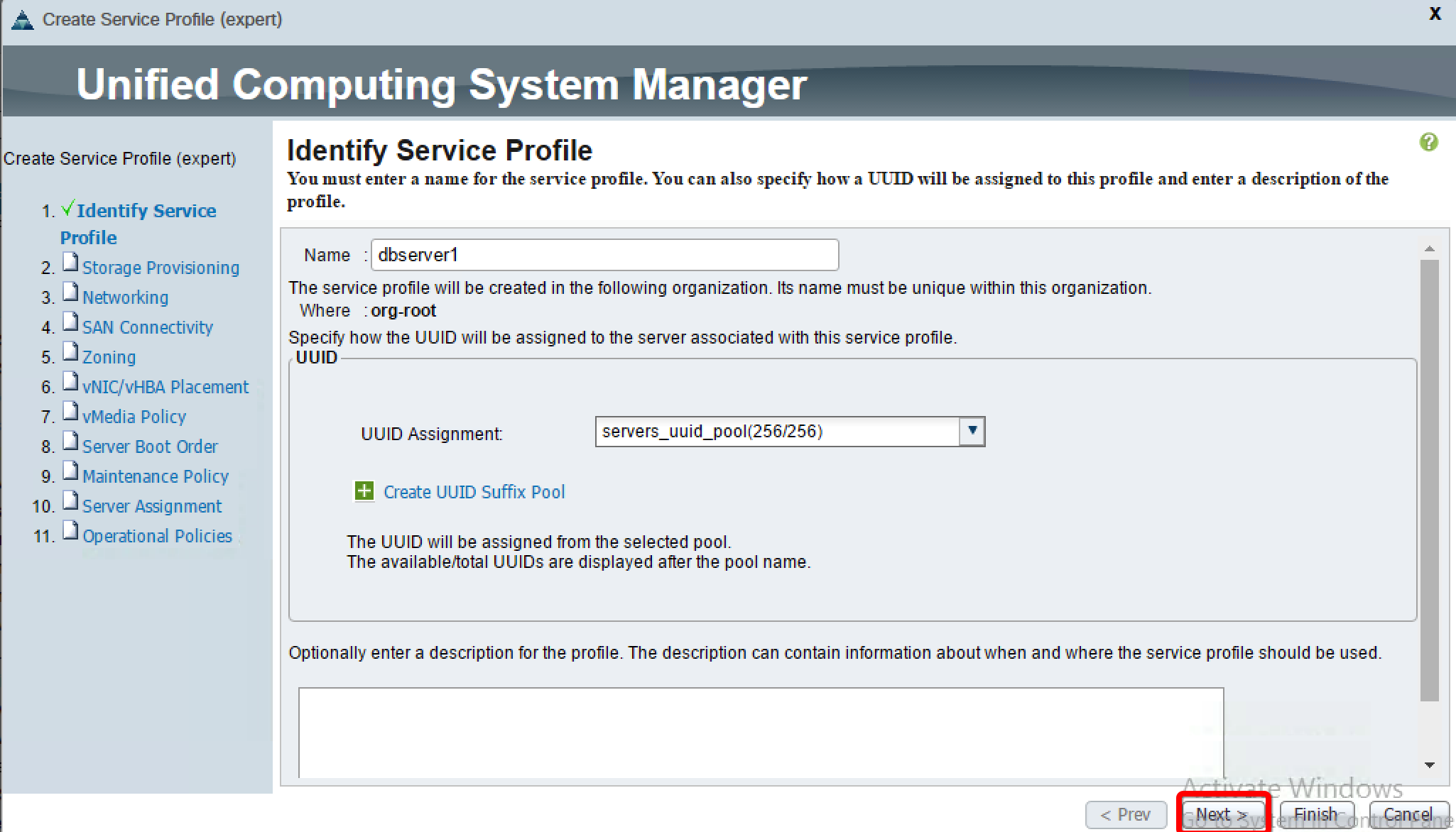Click the UUID Assignment label

pos(432,434)
